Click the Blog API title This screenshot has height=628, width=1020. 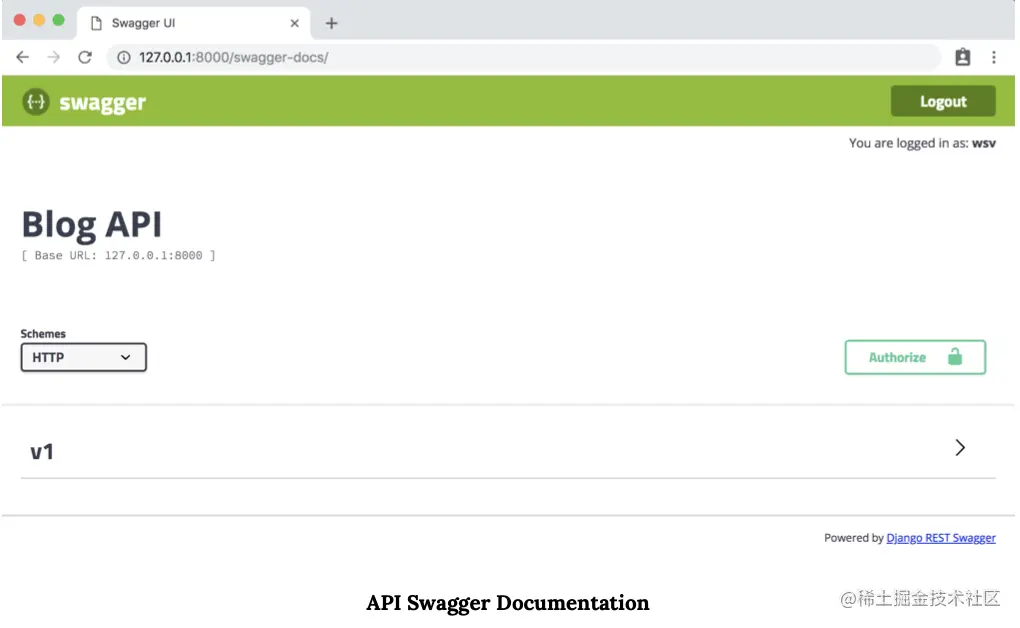point(92,225)
